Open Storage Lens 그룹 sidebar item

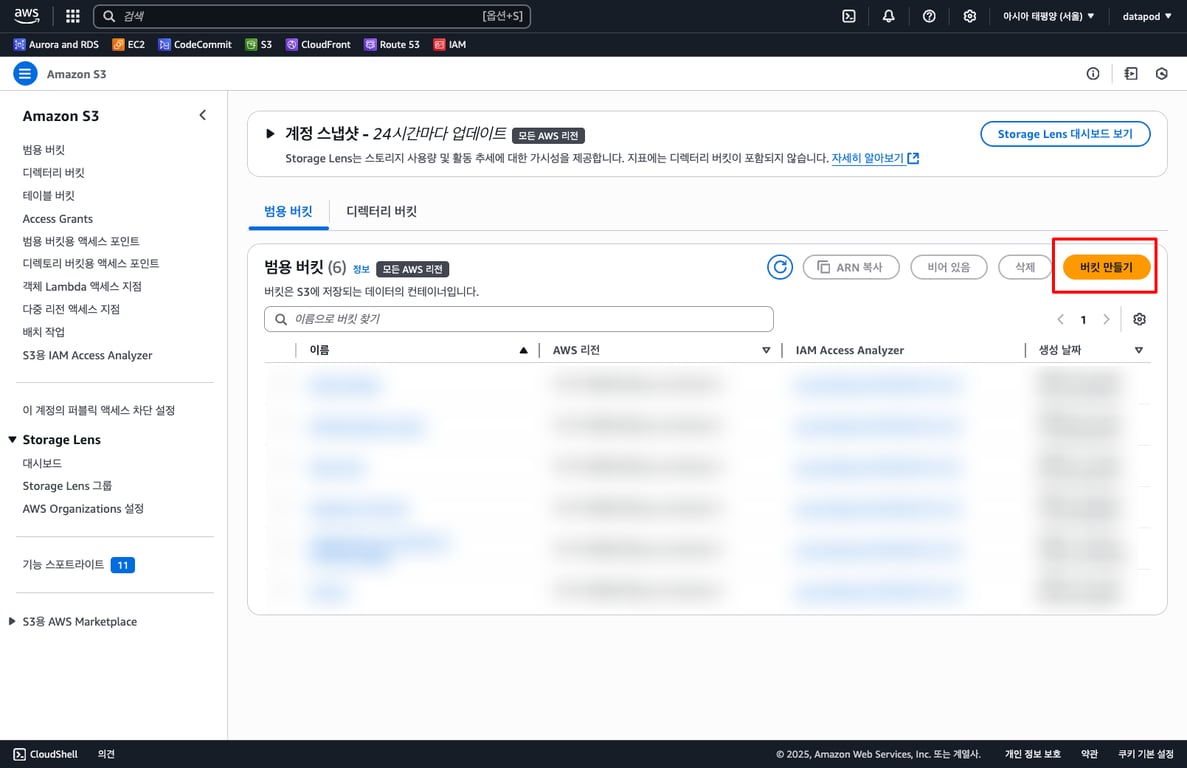(67, 486)
